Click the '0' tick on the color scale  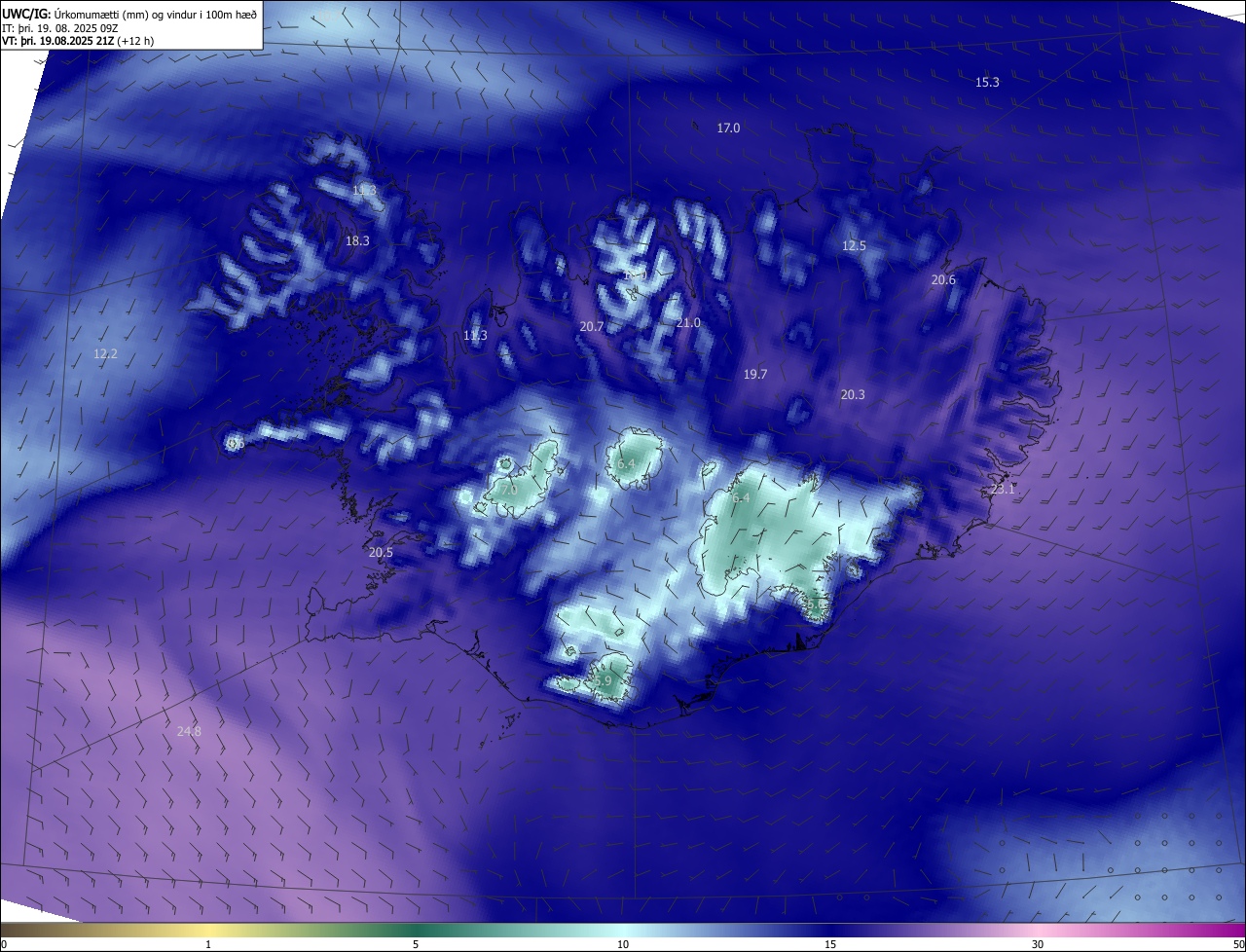pyautogui.click(x=4, y=944)
